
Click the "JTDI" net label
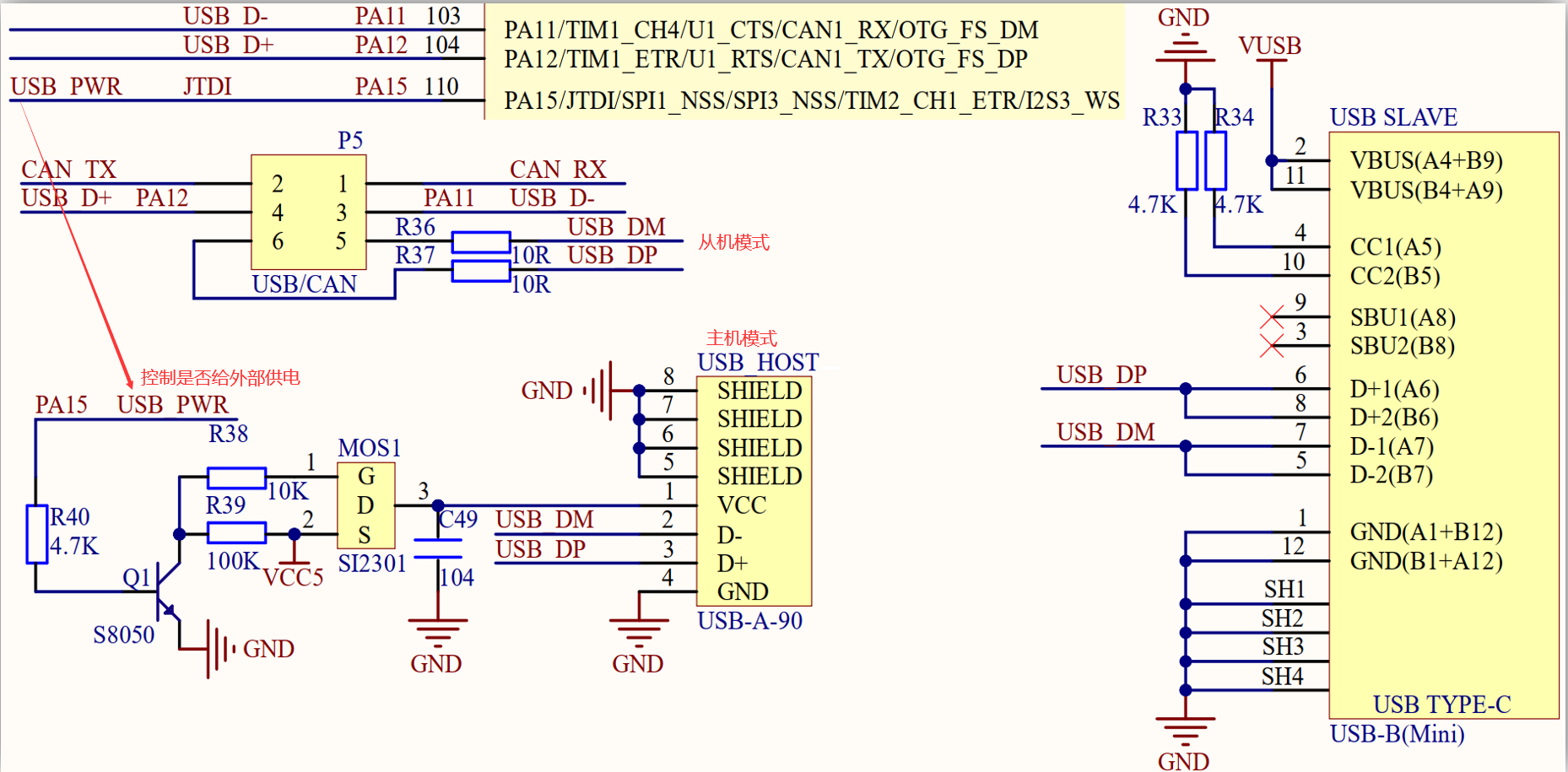click(207, 87)
